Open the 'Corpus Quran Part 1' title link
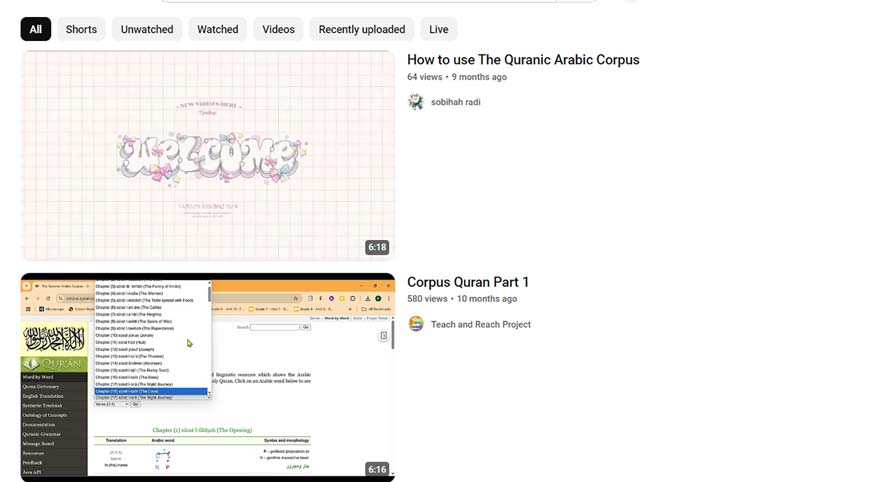This screenshot has width=881, height=482. click(468, 282)
